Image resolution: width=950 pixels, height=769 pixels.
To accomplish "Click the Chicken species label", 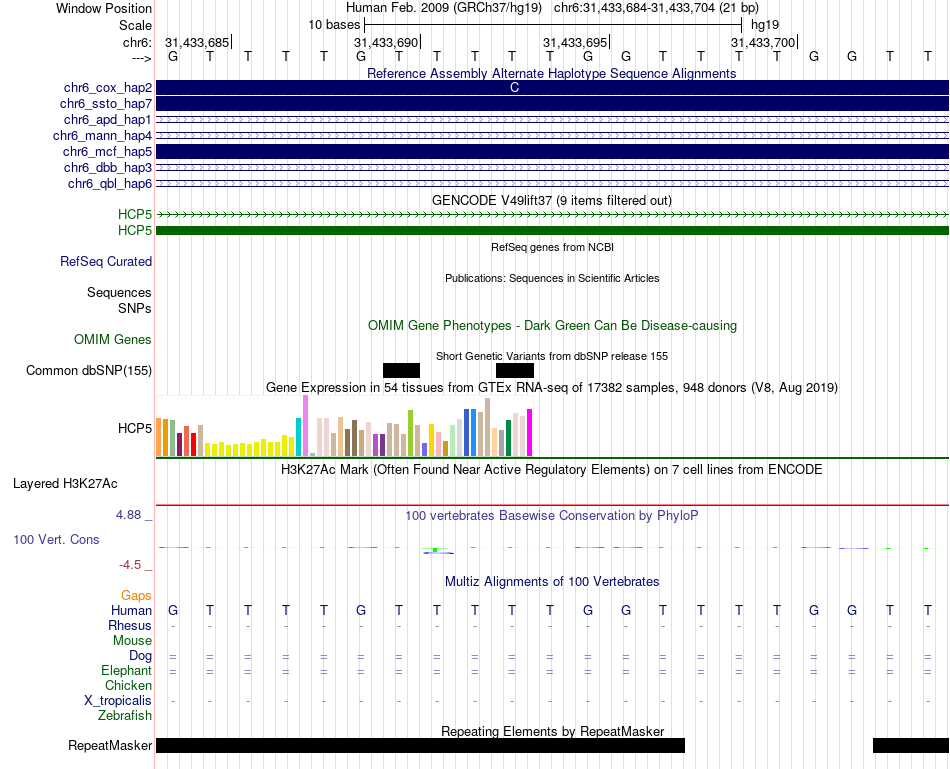I will click(128, 685).
